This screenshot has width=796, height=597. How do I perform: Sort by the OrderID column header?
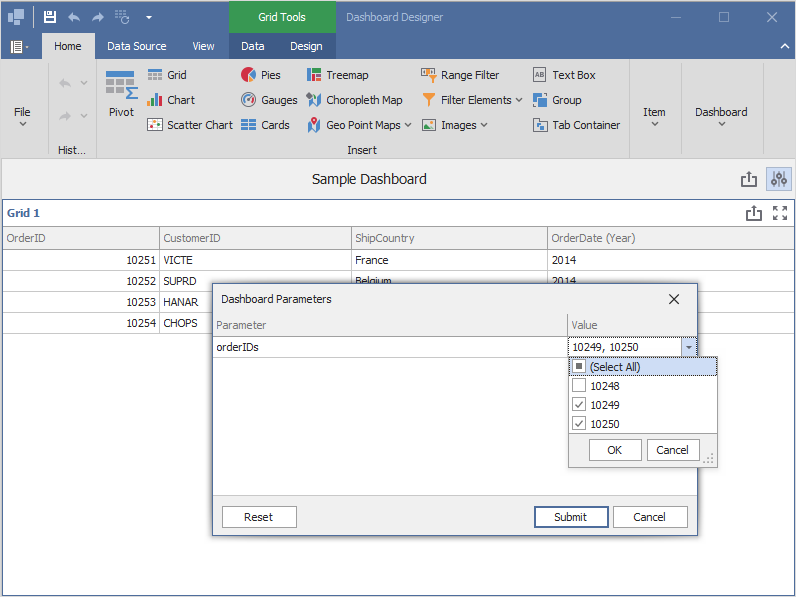(x=81, y=238)
